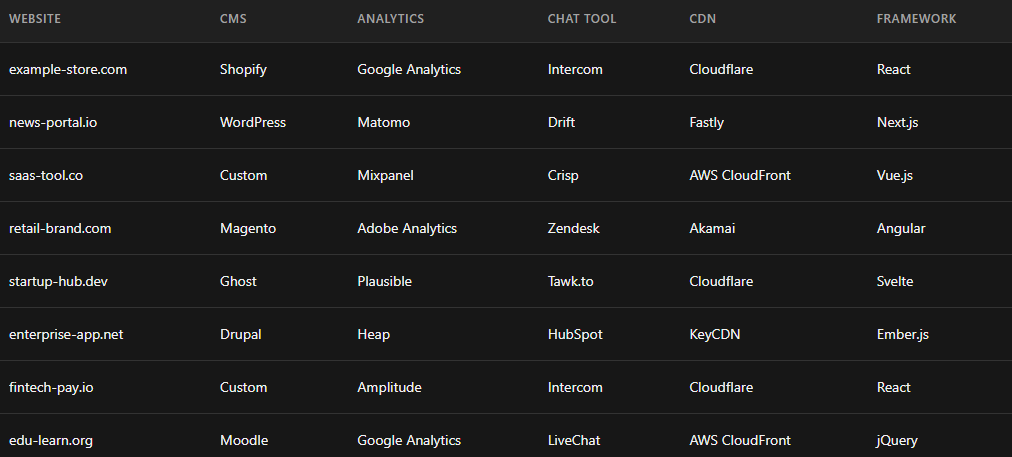Viewport: 1012px width, 457px height.
Task: Click the saas-tool.co website cell
Action: 46,176
